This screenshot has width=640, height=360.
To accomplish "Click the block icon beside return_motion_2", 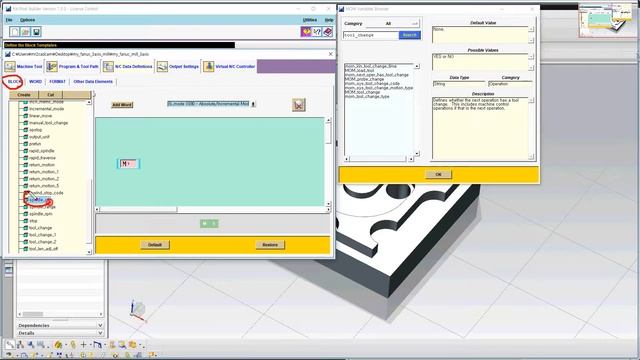I will 25,178.
